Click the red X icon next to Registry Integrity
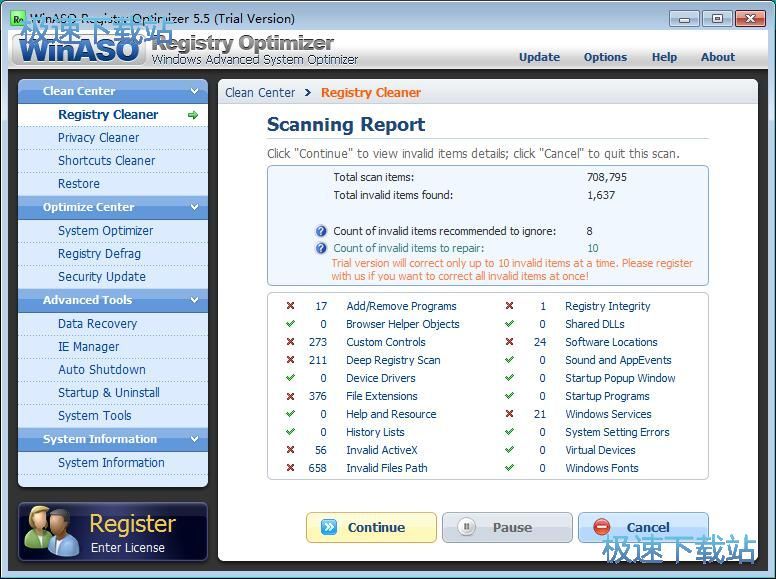The height and width of the screenshot is (579, 776). 510,306
